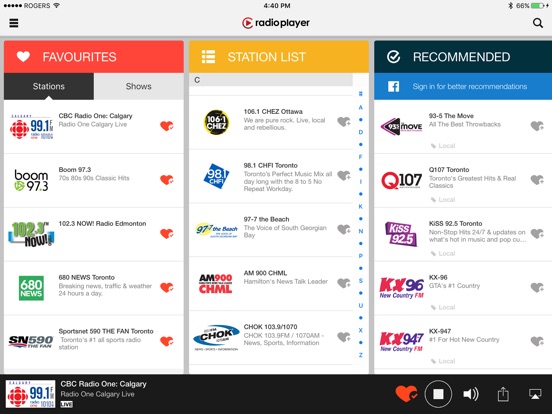Viewport: 552px width, 414px height.
Task: Tap the 680 NEWS green logo
Action: pyautogui.click(x=31, y=288)
